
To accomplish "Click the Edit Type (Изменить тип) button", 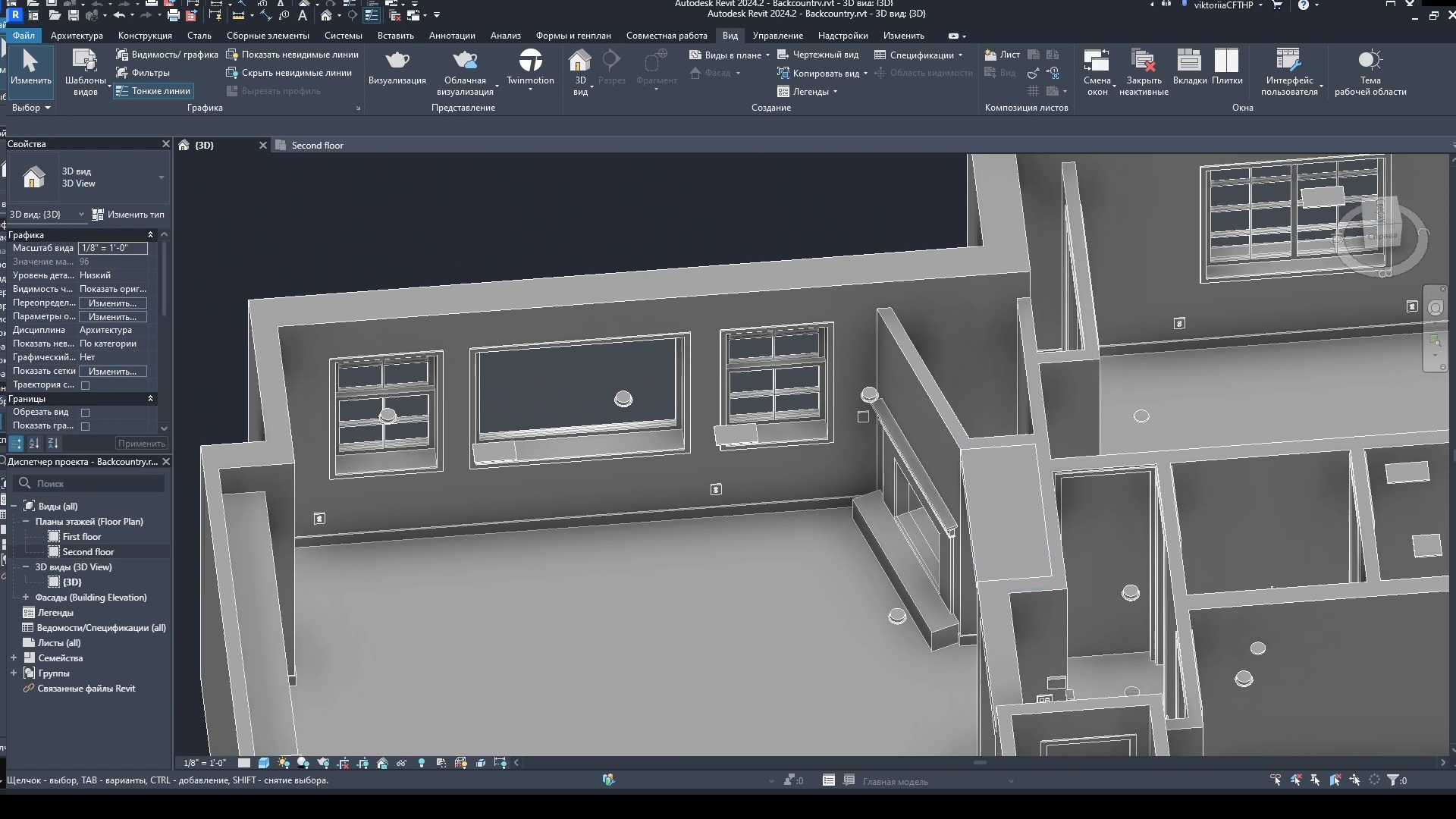I will point(128,215).
